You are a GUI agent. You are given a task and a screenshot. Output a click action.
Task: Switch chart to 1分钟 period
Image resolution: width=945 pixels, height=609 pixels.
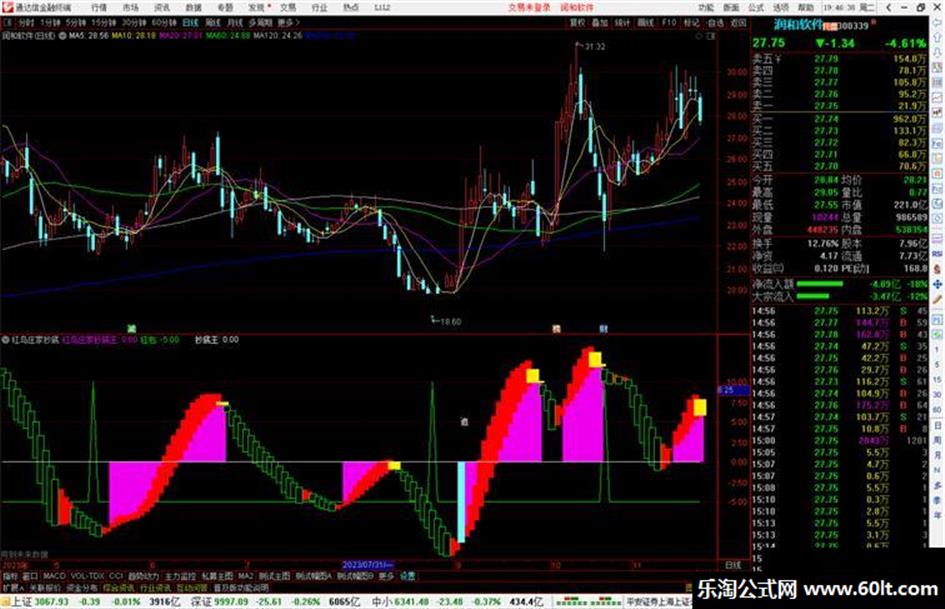(x=50, y=22)
